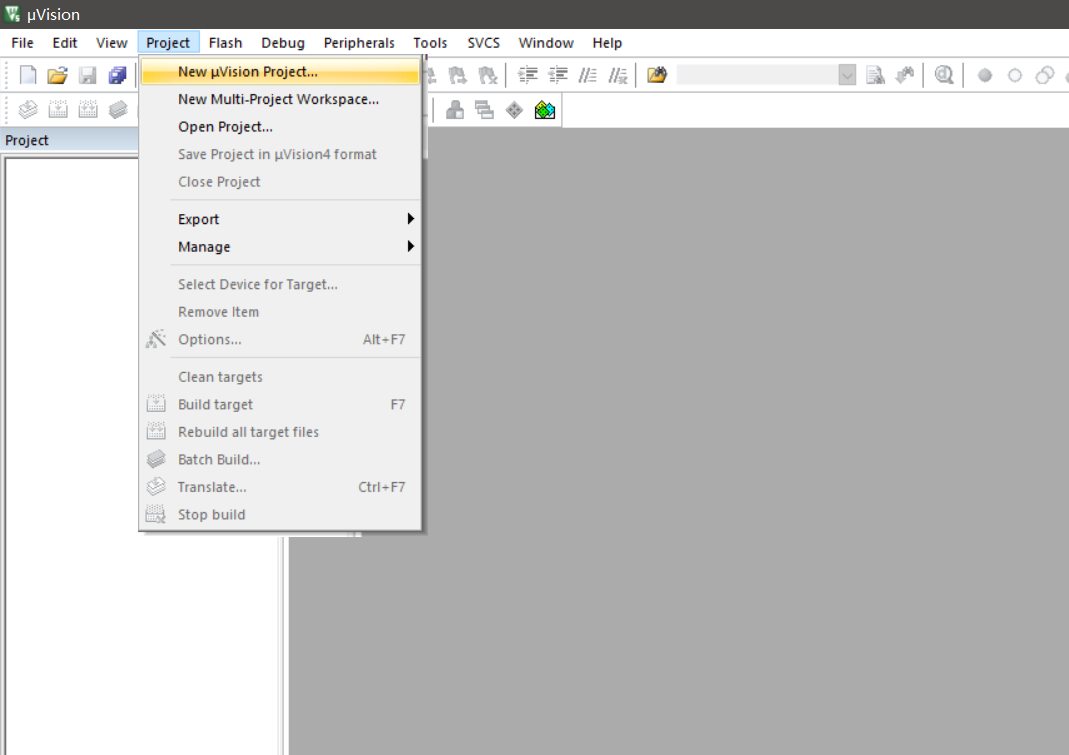This screenshot has height=755, width=1069.
Task: Start debug session magnifier icon
Action: click(944, 75)
